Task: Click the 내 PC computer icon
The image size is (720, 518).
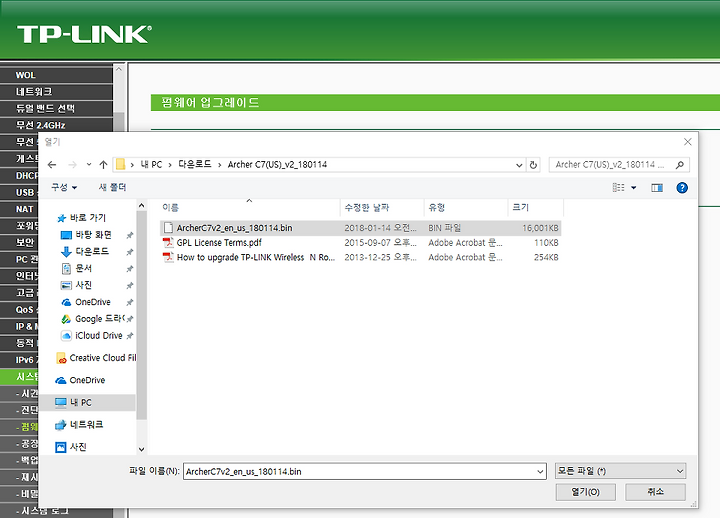Action: coord(61,403)
